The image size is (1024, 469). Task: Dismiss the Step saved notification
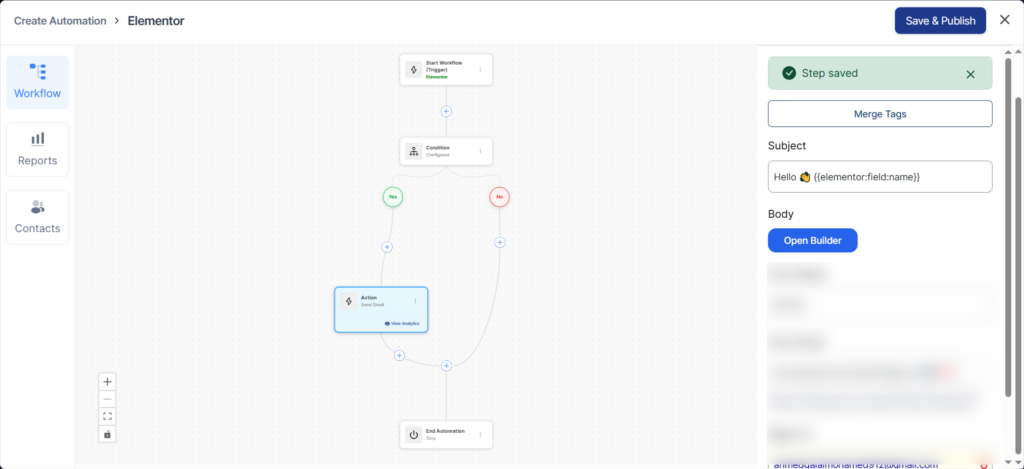click(970, 74)
